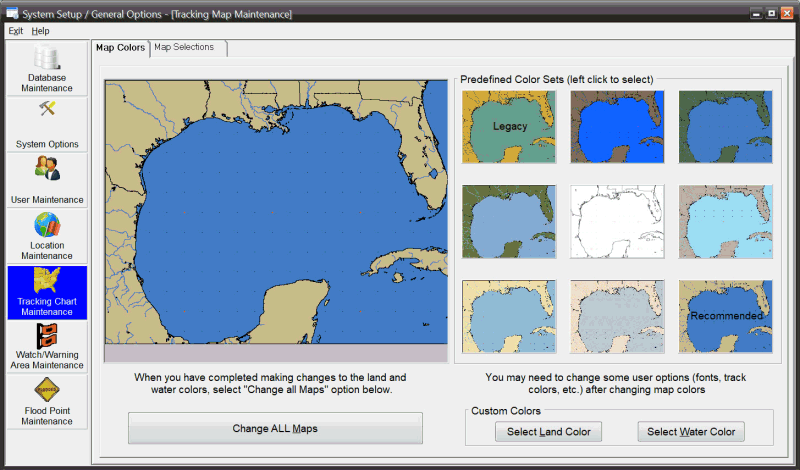The image size is (800, 470).
Task: Open Flood Point Maintenance sidebar item
Action: pos(47,402)
